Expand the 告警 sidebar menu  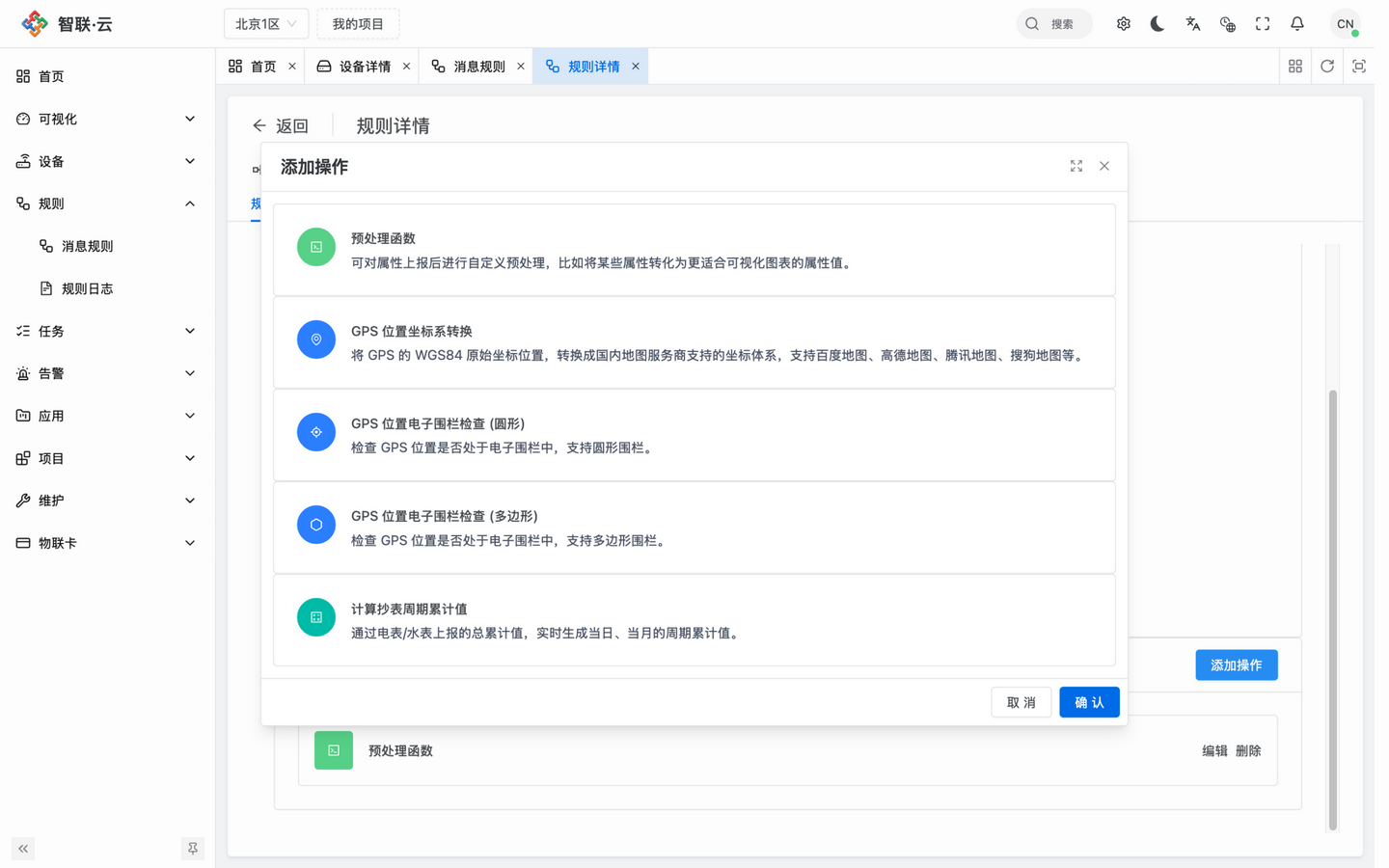[x=107, y=373]
